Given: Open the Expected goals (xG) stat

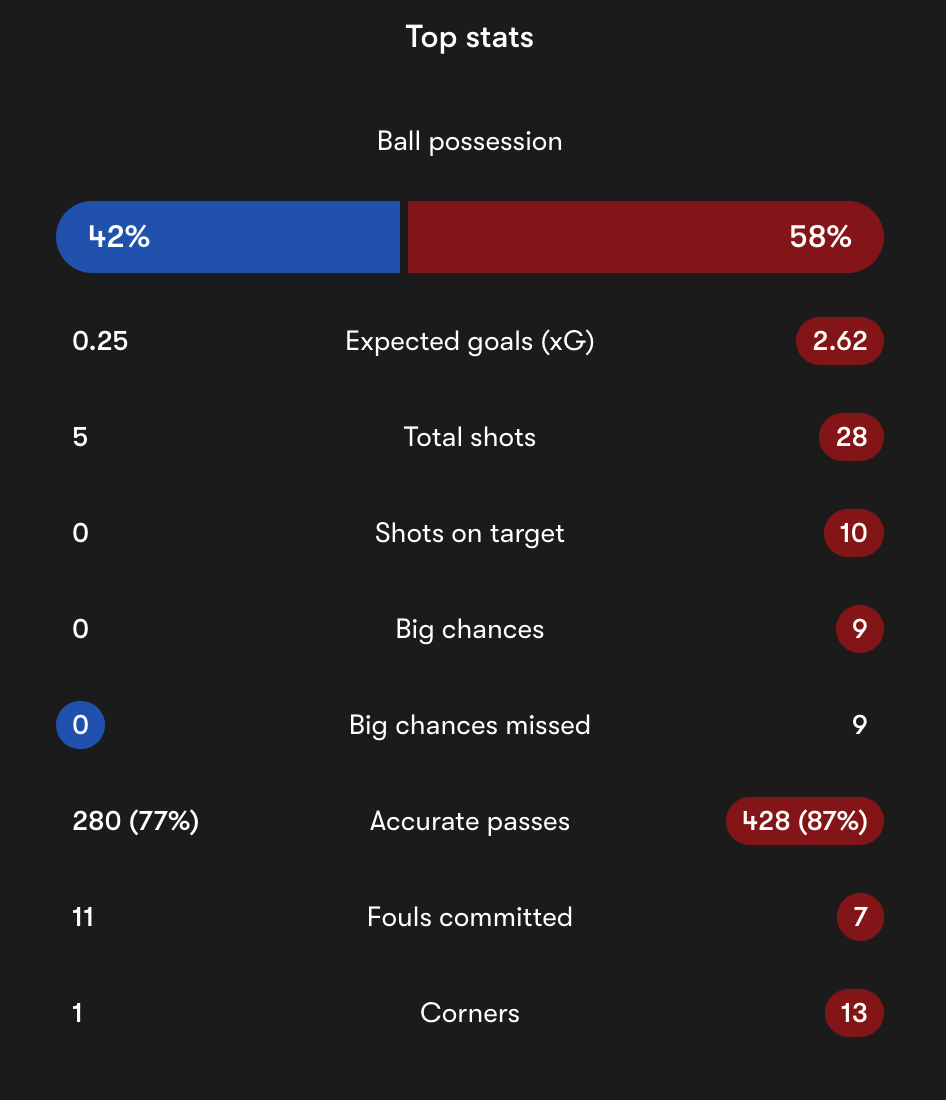Looking at the screenshot, I should point(469,342).
